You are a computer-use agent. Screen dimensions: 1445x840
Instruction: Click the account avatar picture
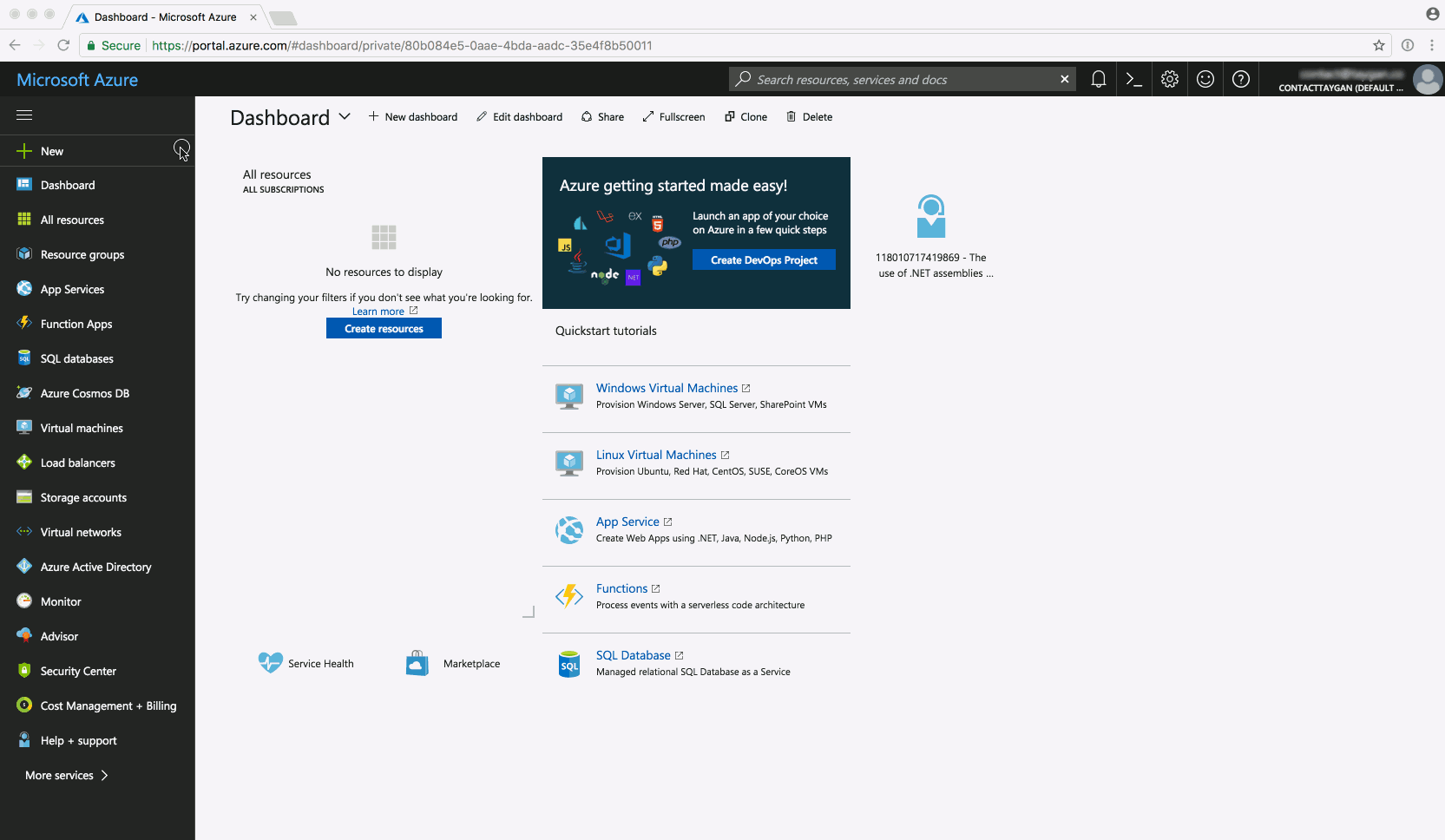click(x=1428, y=79)
